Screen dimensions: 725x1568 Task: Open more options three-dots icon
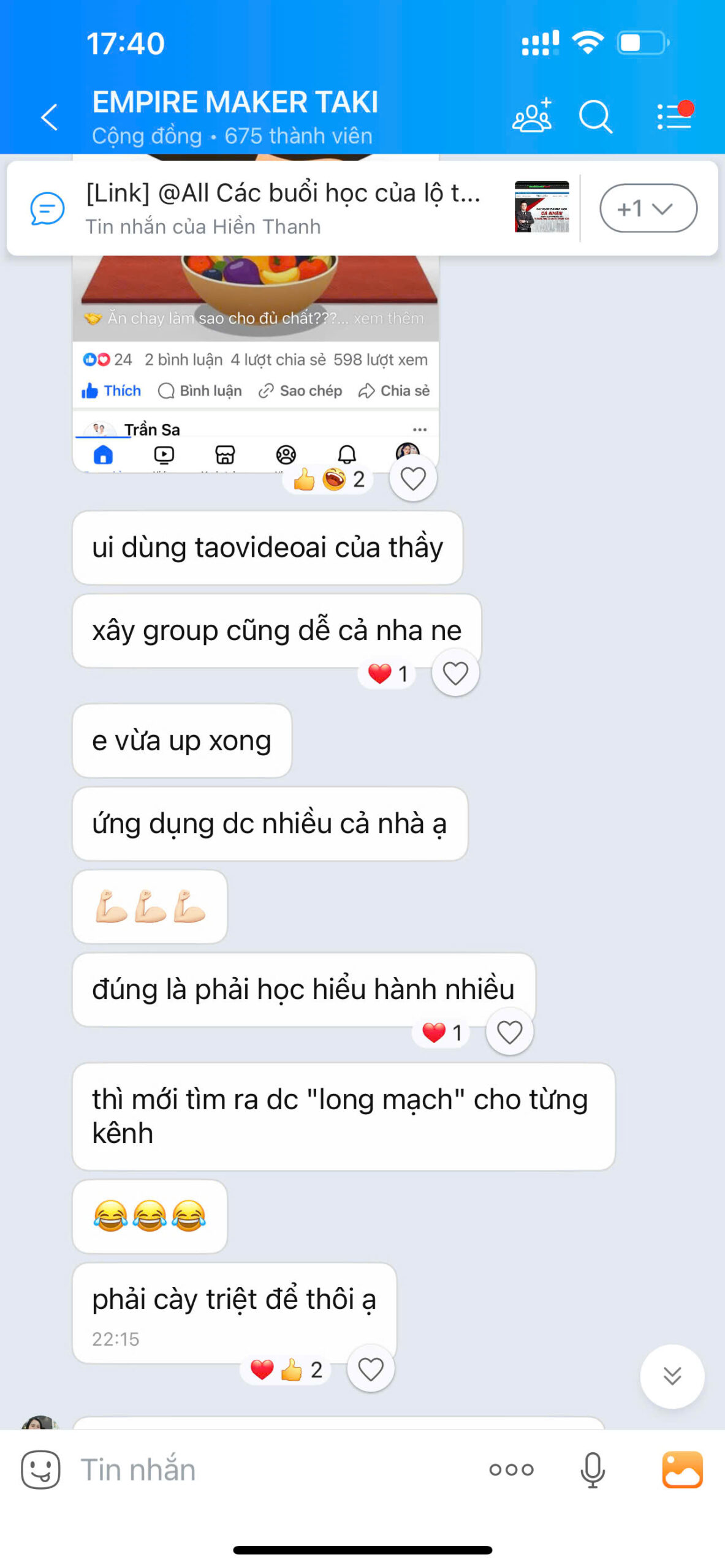511,1468
